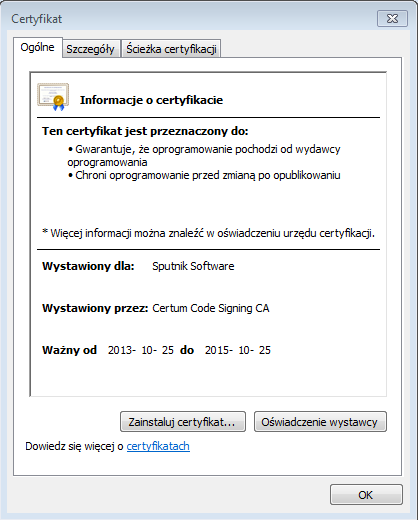Click the Certyfikat window title
Image resolution: width=418 pixels, height=520 pixels.
click(37, 19)
